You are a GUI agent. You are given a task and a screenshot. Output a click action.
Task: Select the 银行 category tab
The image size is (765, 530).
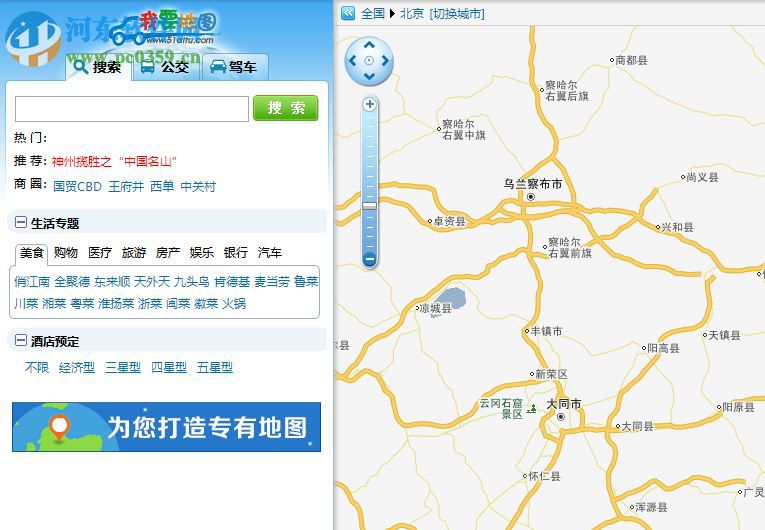(236, 252)
